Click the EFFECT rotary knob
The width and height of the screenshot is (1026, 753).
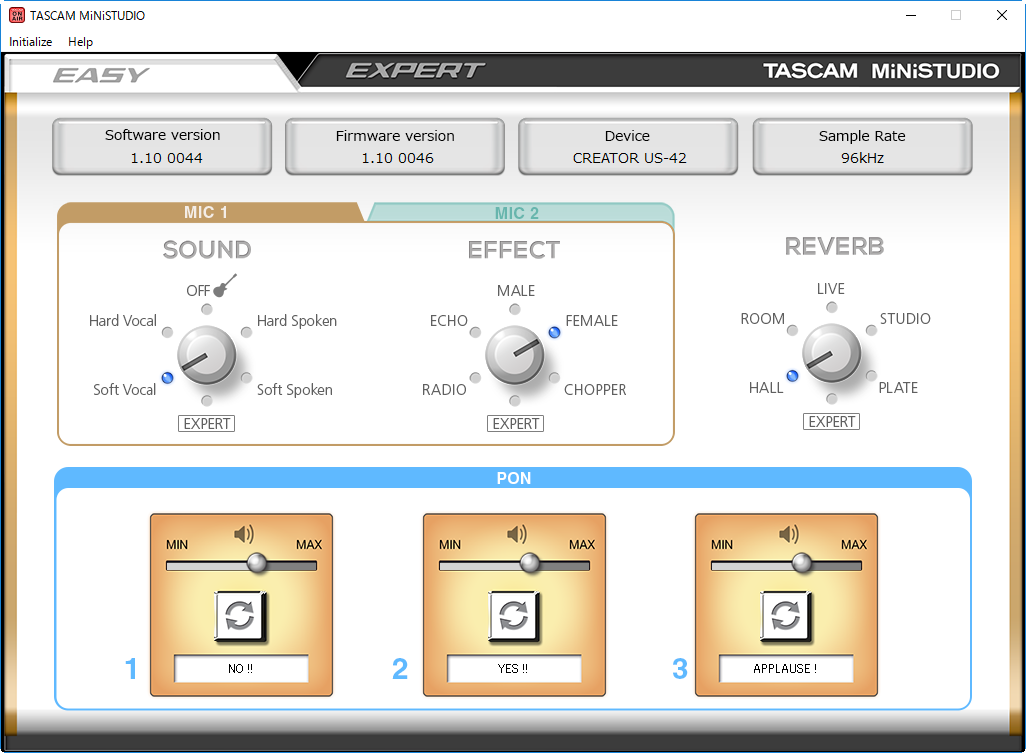[x=515, y=356]
